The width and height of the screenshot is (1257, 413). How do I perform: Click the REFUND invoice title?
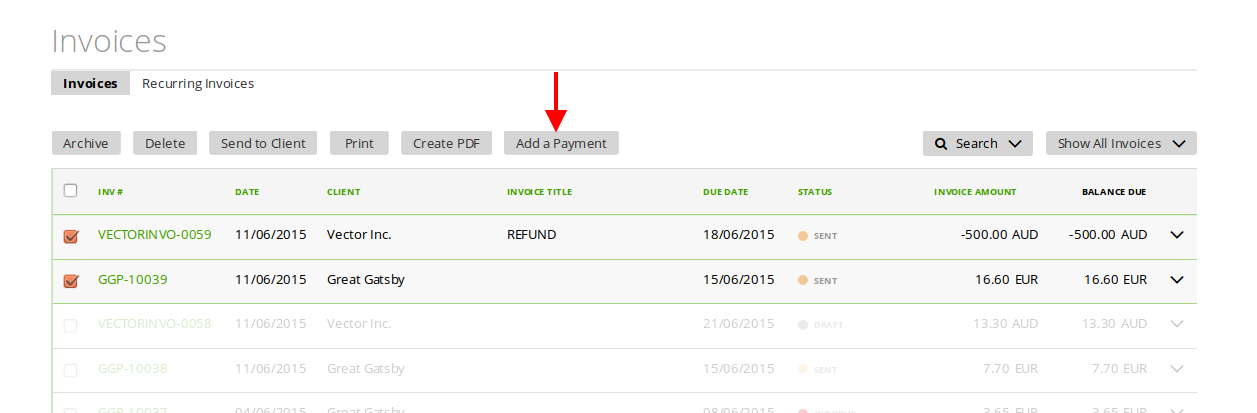point(532,235)
